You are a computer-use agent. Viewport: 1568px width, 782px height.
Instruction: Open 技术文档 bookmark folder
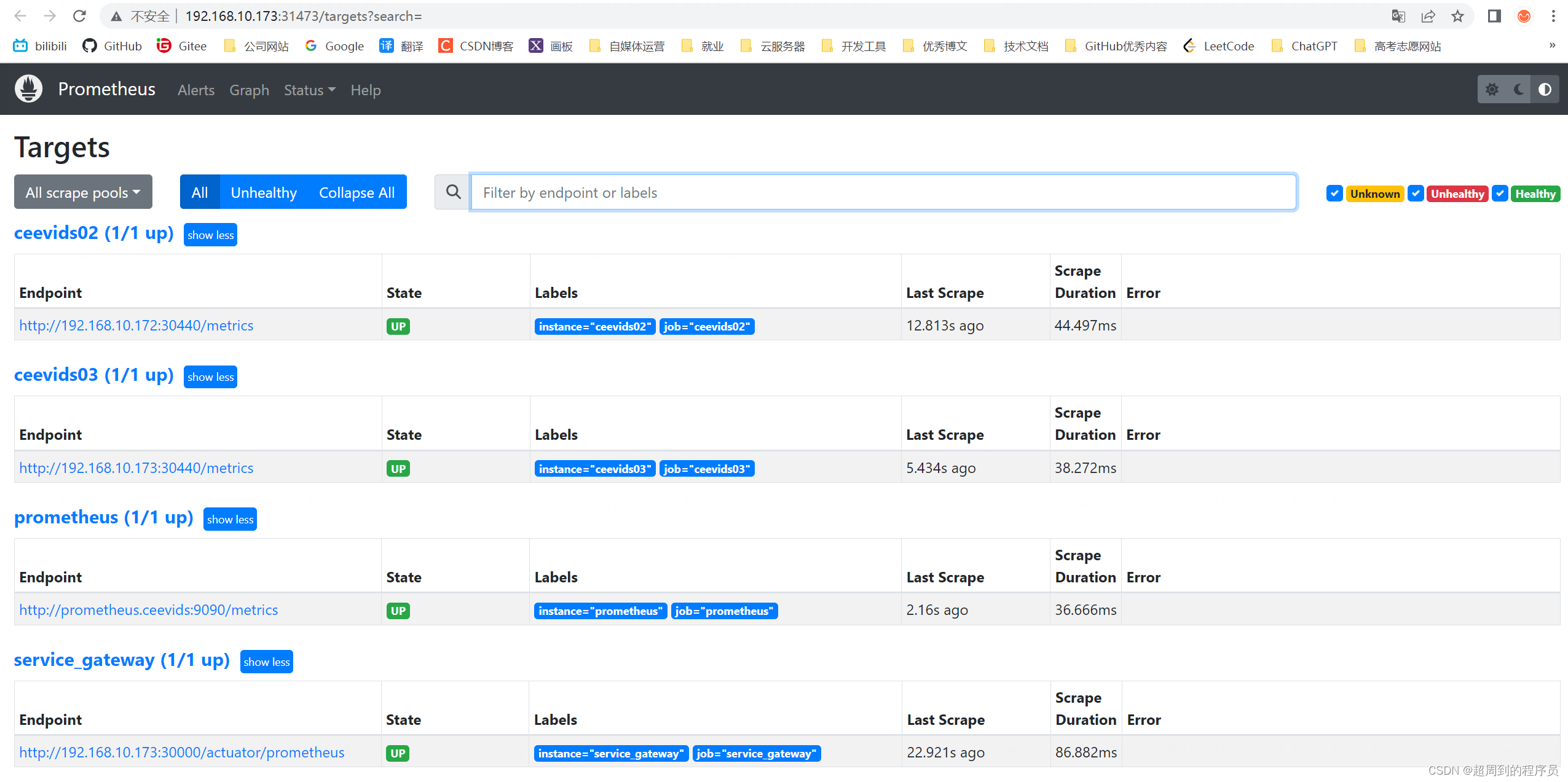(1015, 46)
